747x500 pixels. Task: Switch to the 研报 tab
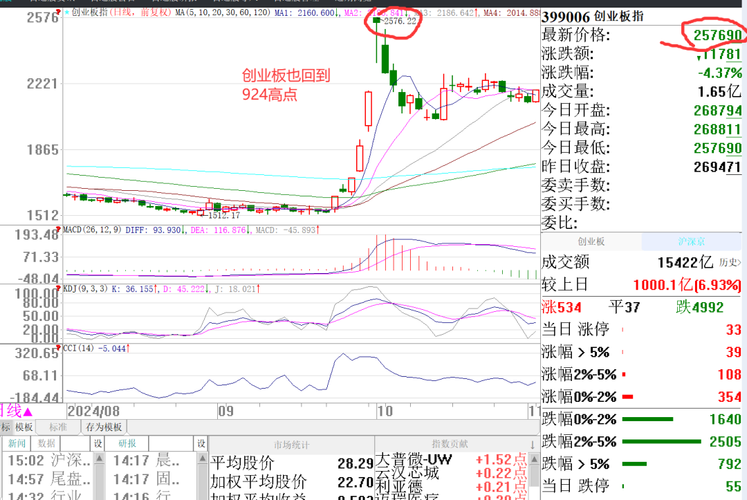127,443
